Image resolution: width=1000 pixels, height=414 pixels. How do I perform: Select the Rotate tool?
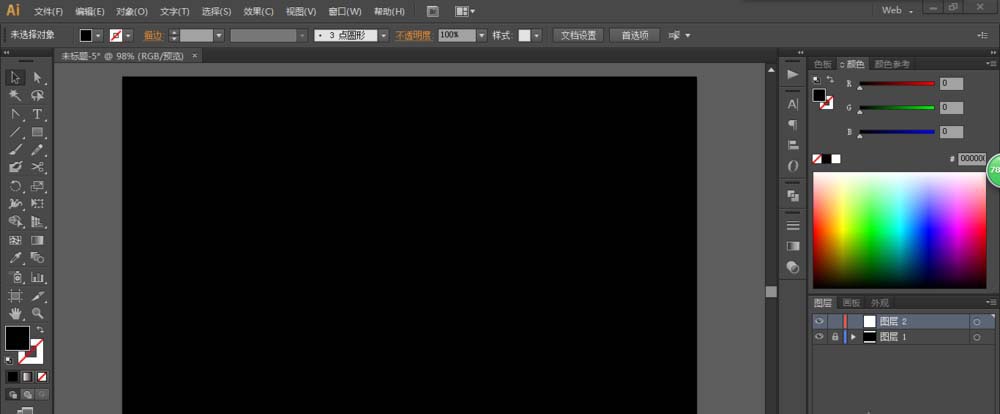coord(15,186)
